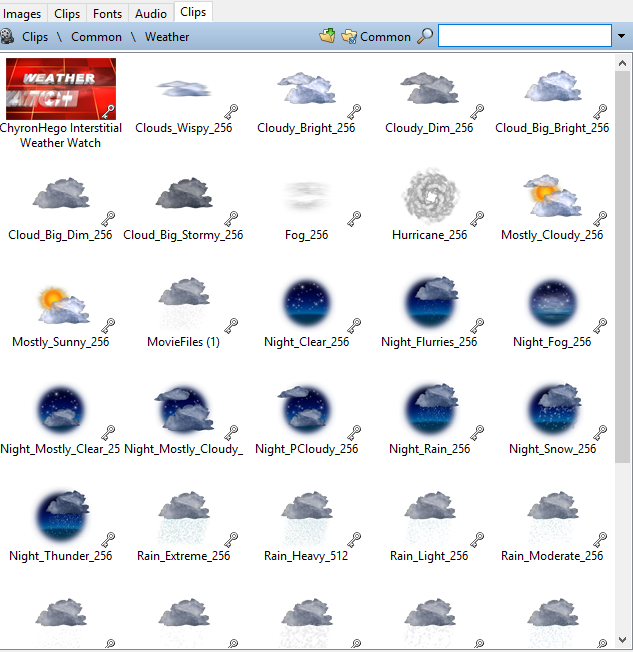633x652 pixels.
Task: Select the Night_Thunder_256 clip
Action: [x=60, y=516]
